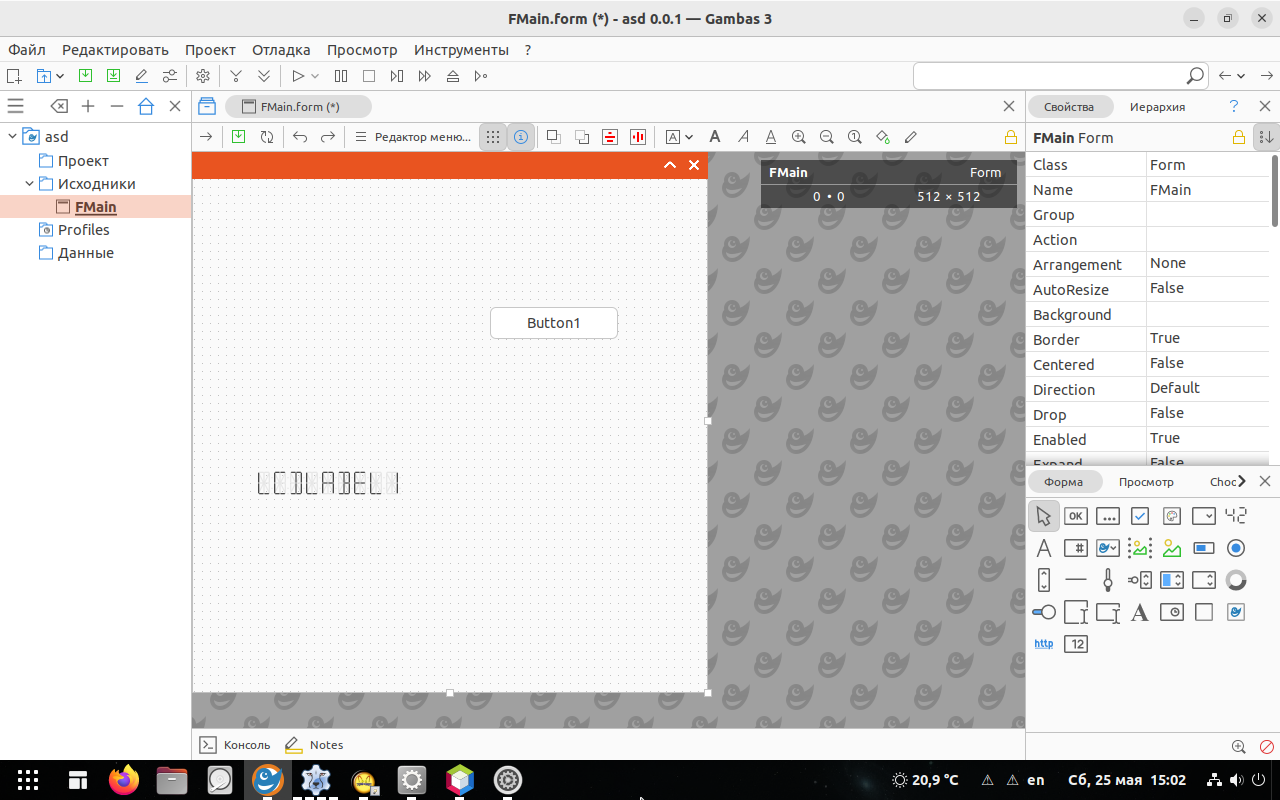The width and height of the screenshot is (1280, 800).
Task: Click the properties panel vertical scrollbar
Action: pyautogui.click(x=1275, y=190)
